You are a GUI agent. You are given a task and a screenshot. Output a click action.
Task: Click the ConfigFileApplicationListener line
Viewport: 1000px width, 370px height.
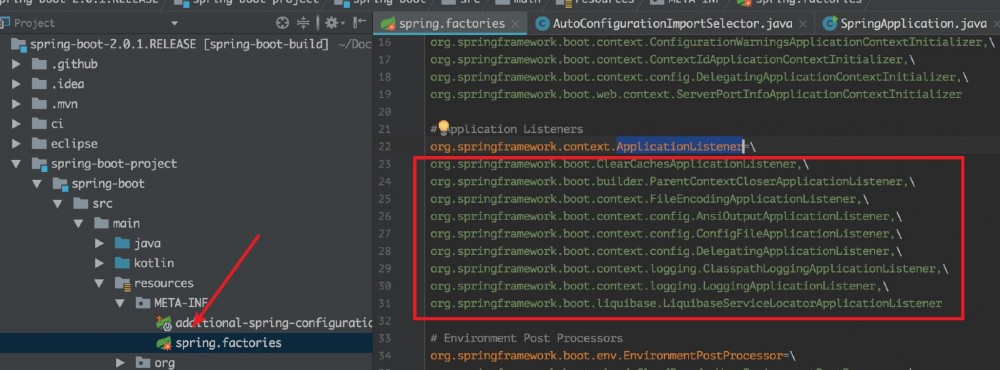[x=666, y=233]
